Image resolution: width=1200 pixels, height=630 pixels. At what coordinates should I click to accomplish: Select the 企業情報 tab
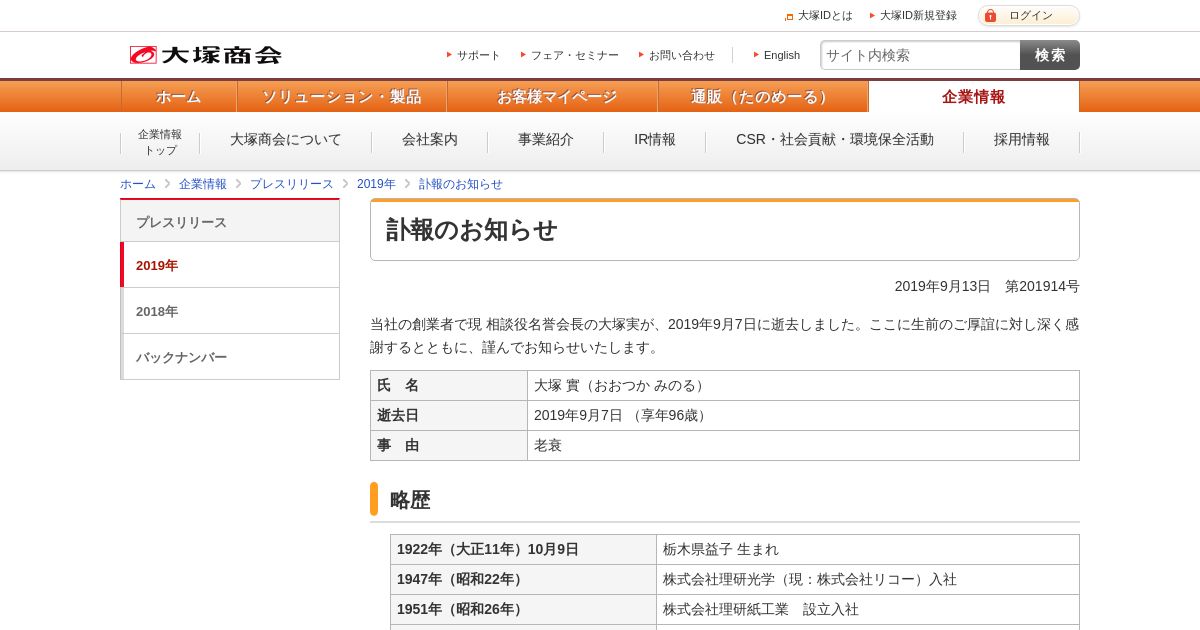(x=974, y=97)
